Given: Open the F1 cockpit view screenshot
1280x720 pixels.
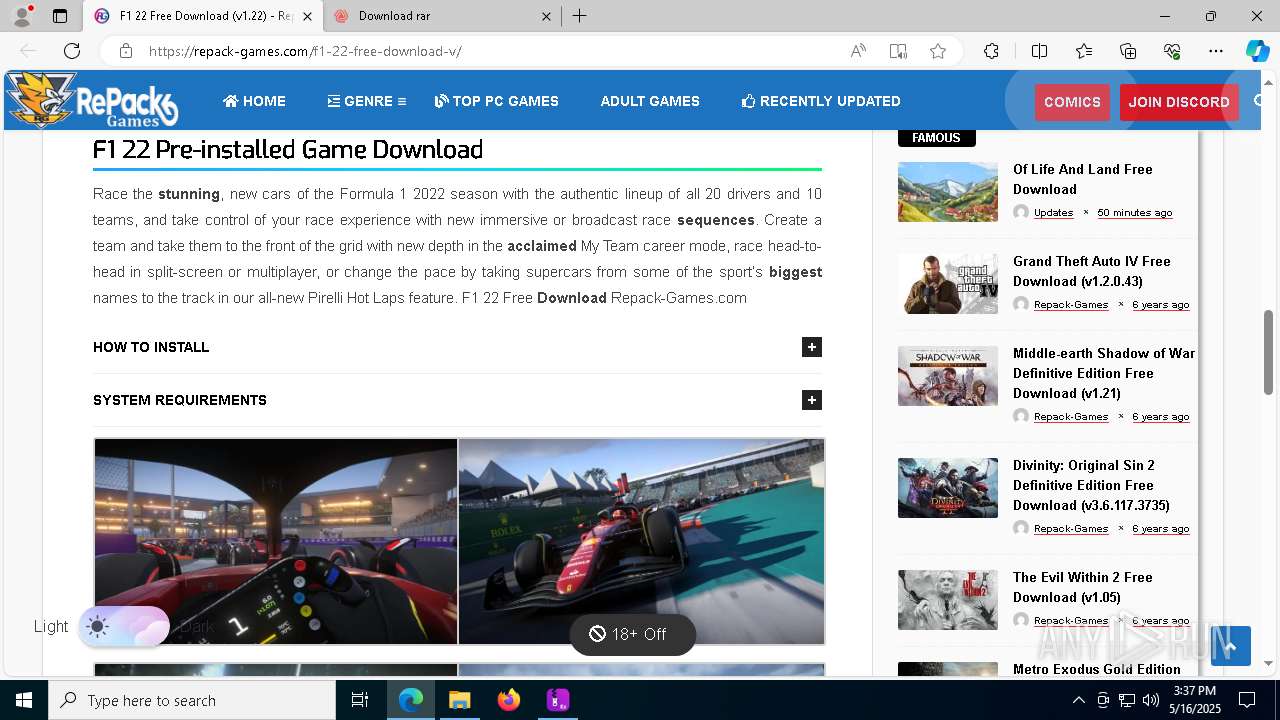Looking at the screenshot, I should [276, 541].
